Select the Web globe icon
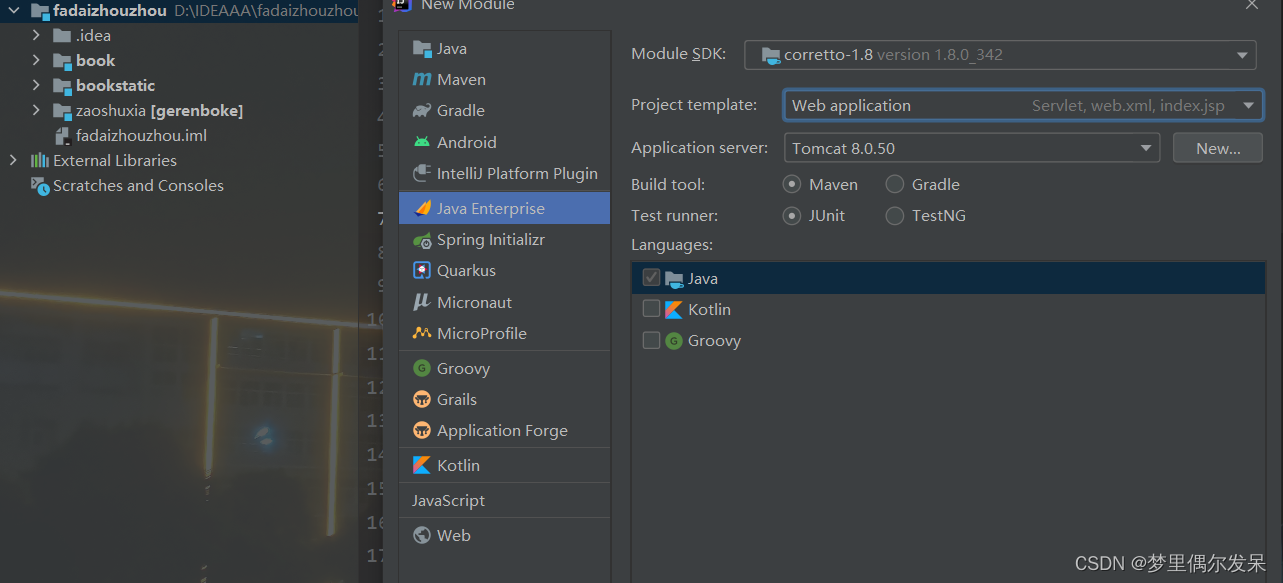This screenshot has width=1283, height=583. (x=422, y=535)
